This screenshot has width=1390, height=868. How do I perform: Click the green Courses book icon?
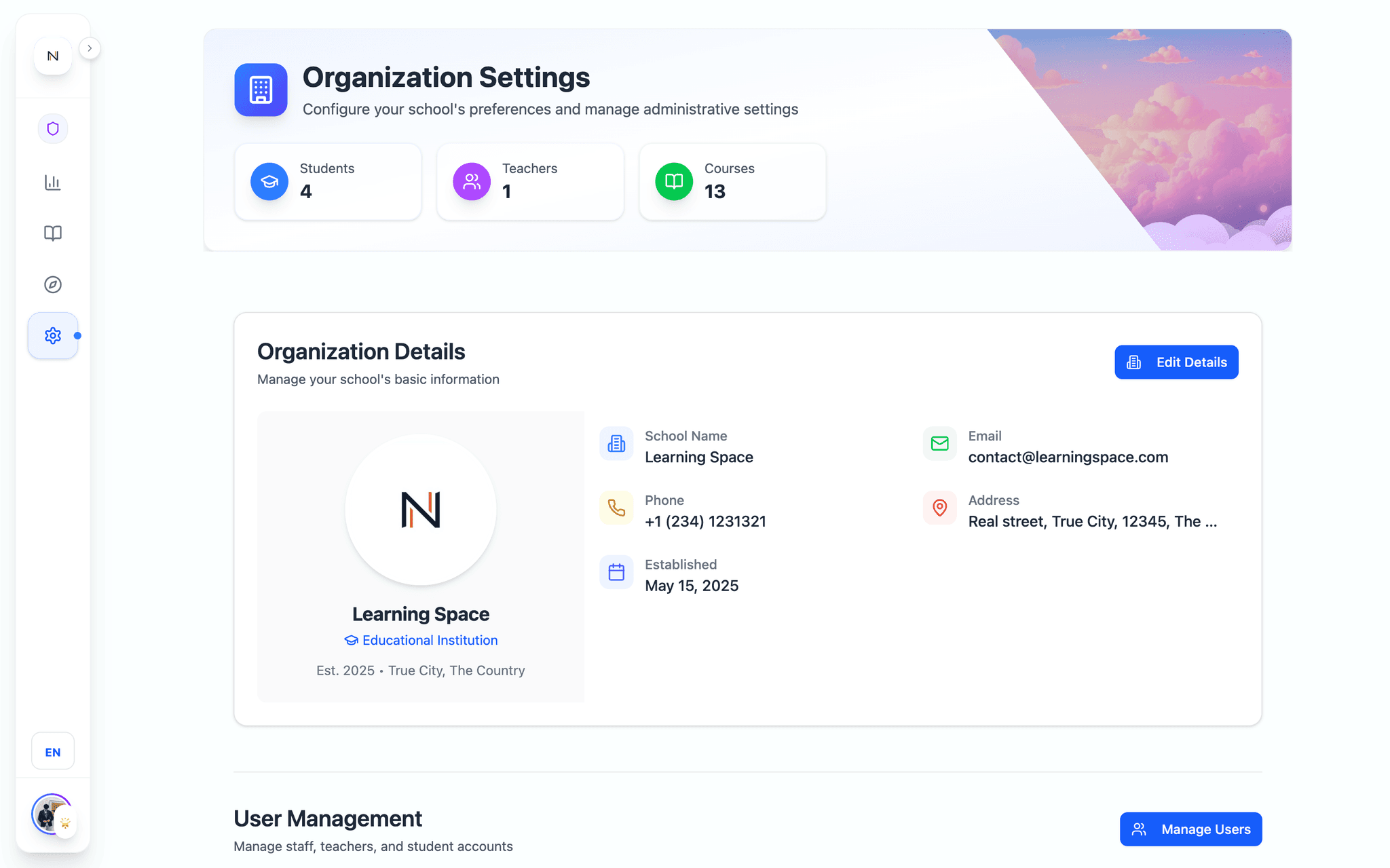click(x=674, y=181)
